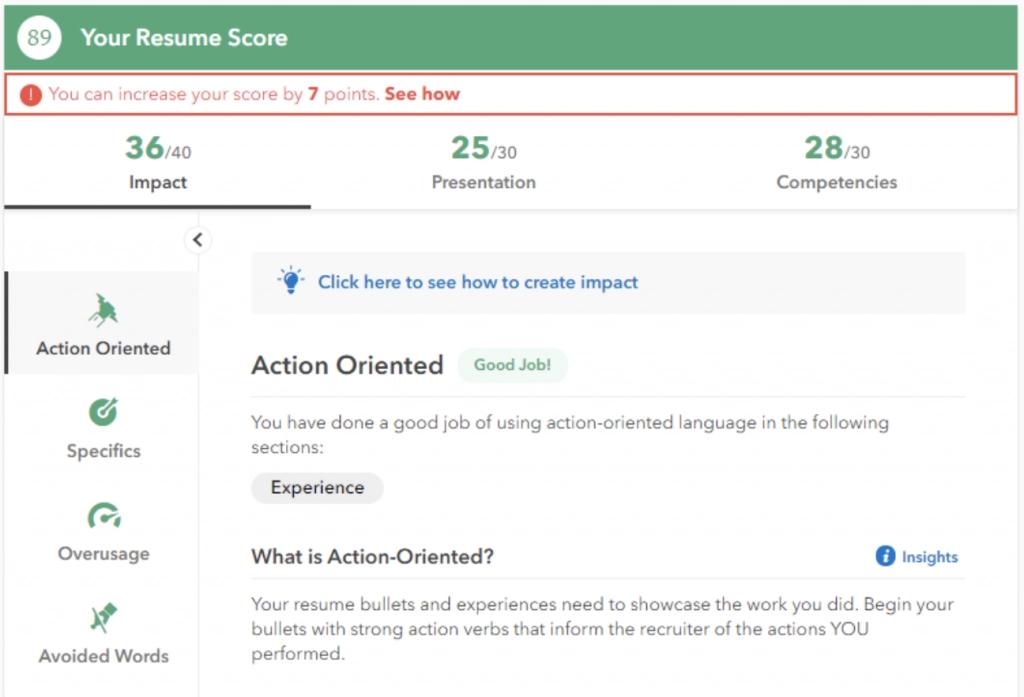Screen dimensions: 1024x697
Task: Open the how to create impact link
Action: click(478, 282)
